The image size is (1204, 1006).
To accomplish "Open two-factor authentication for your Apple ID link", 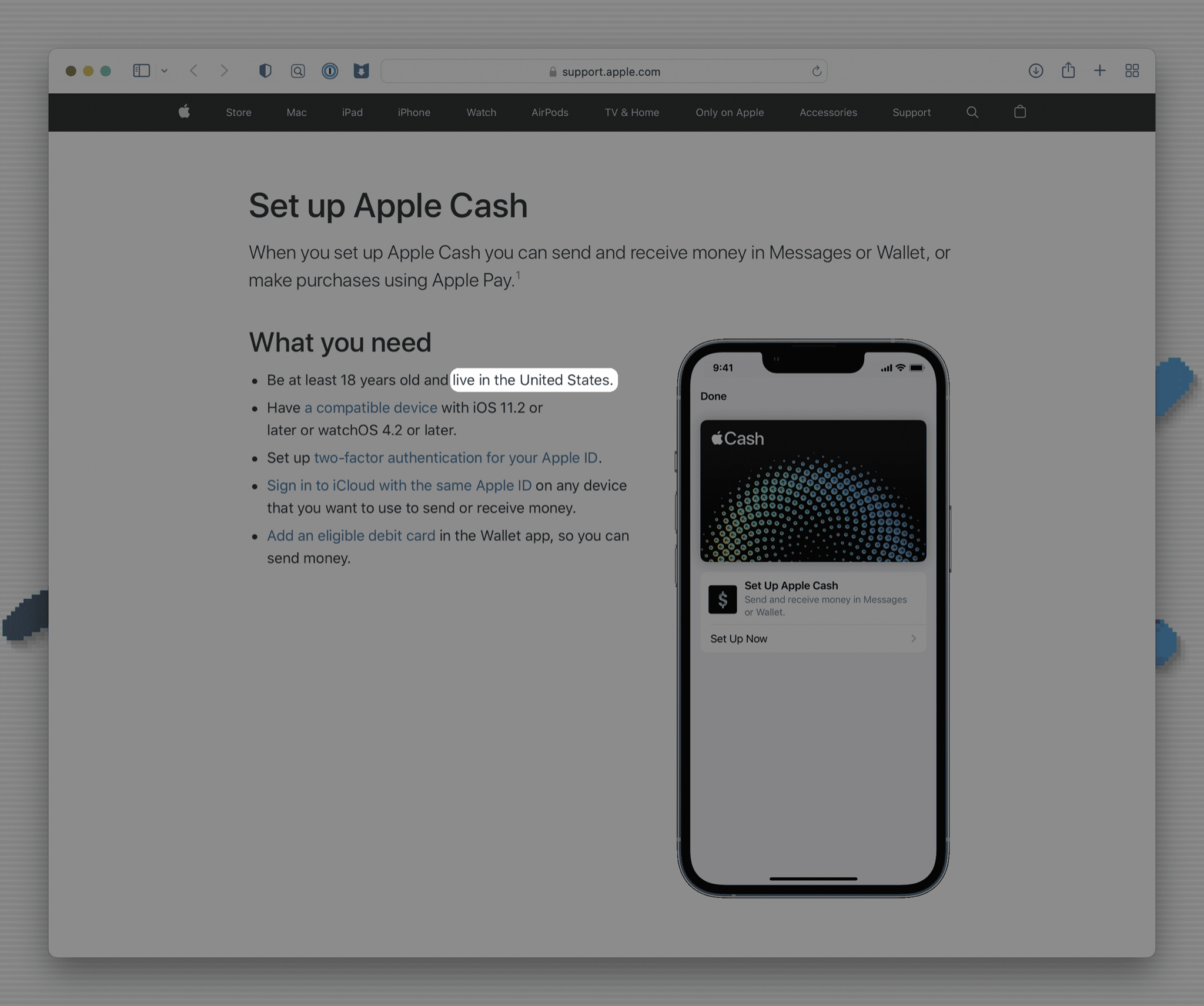I will (456, 457).
